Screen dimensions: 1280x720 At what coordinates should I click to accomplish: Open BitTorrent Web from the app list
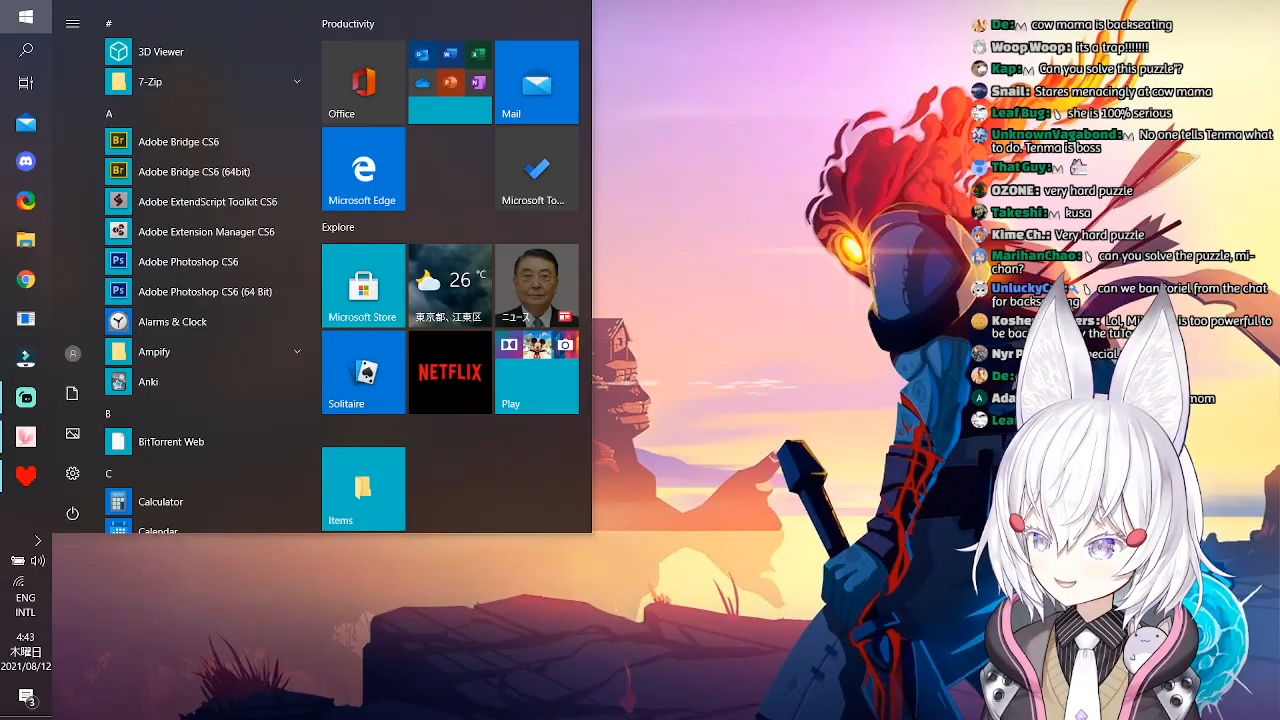[205, 442]
